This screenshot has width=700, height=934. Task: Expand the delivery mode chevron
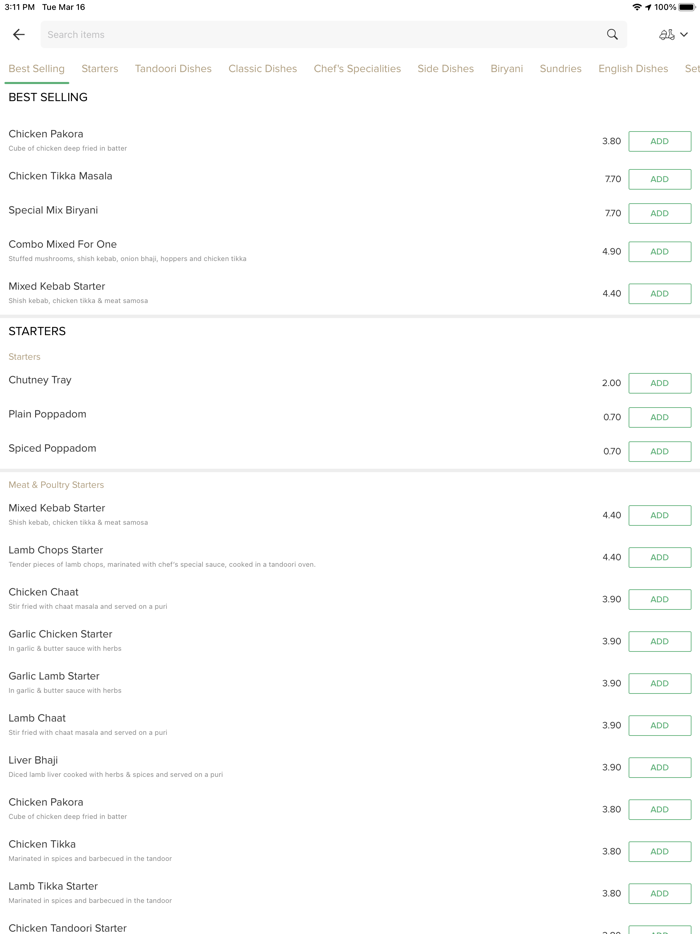point(684,35)
